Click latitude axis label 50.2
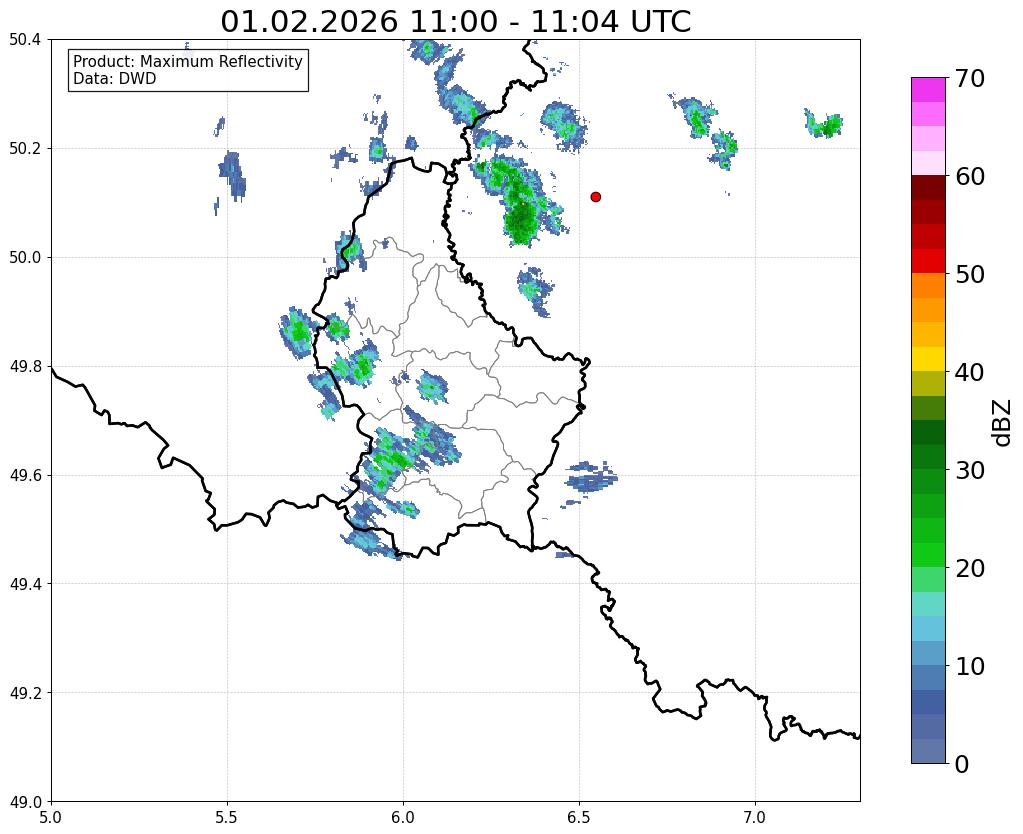 coord(25,149)
